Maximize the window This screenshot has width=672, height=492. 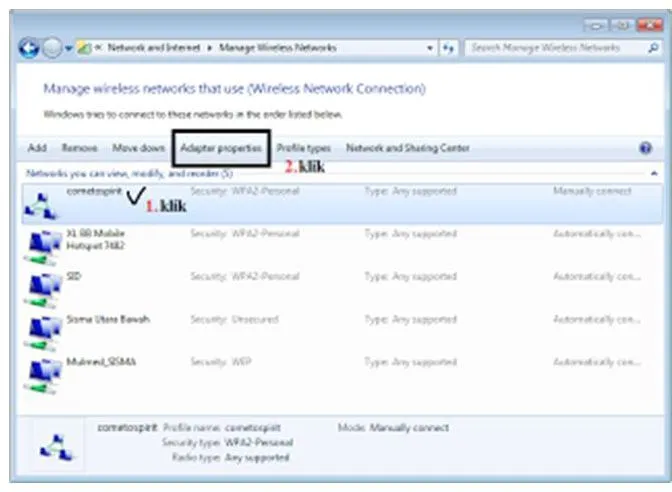tap(622, 26)
